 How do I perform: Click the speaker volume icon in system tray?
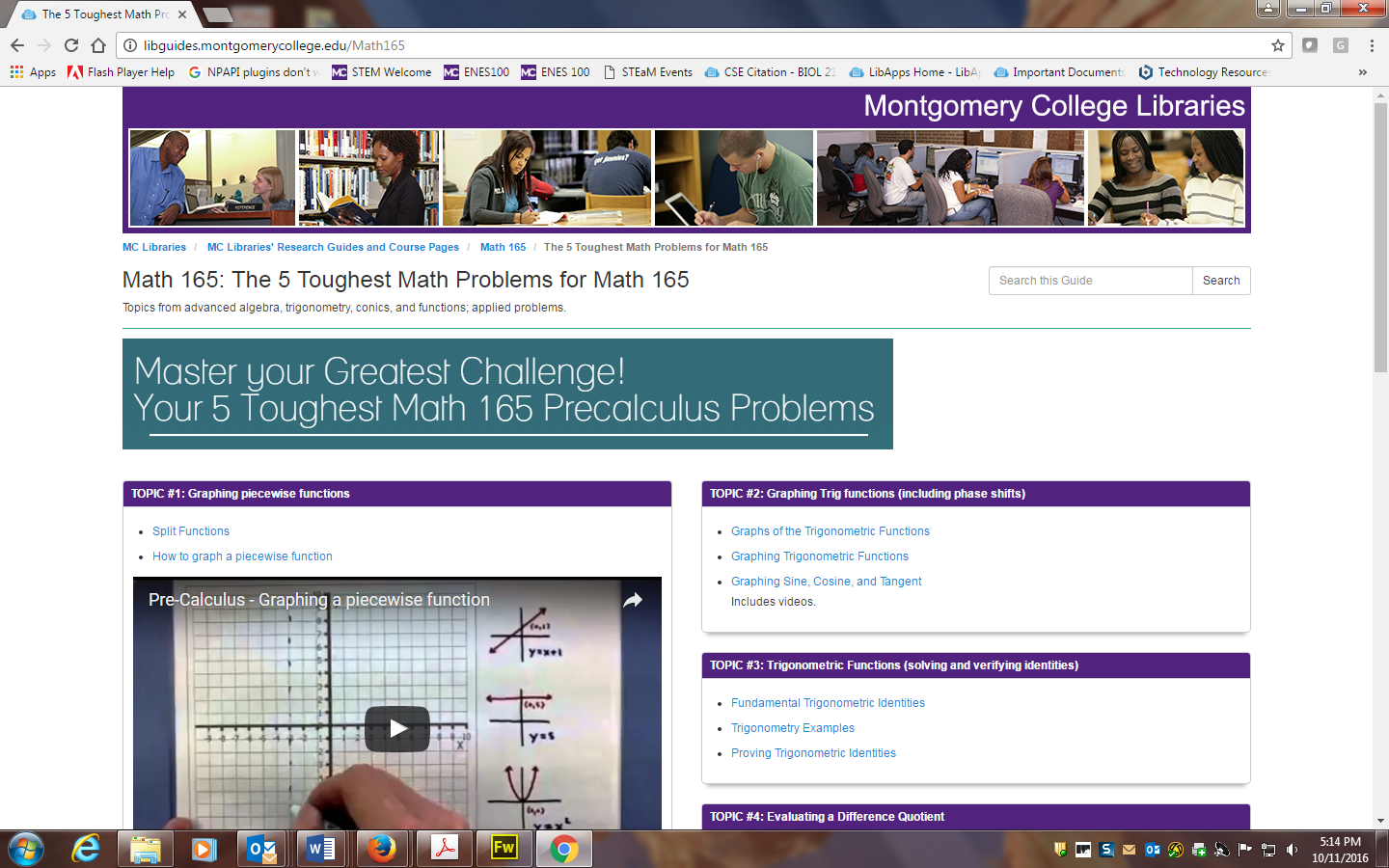tap(1294, 850)
